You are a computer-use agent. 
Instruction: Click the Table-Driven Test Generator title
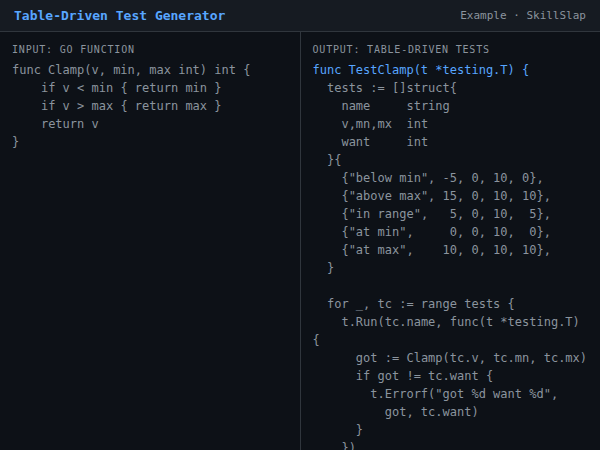coord(119,16)
